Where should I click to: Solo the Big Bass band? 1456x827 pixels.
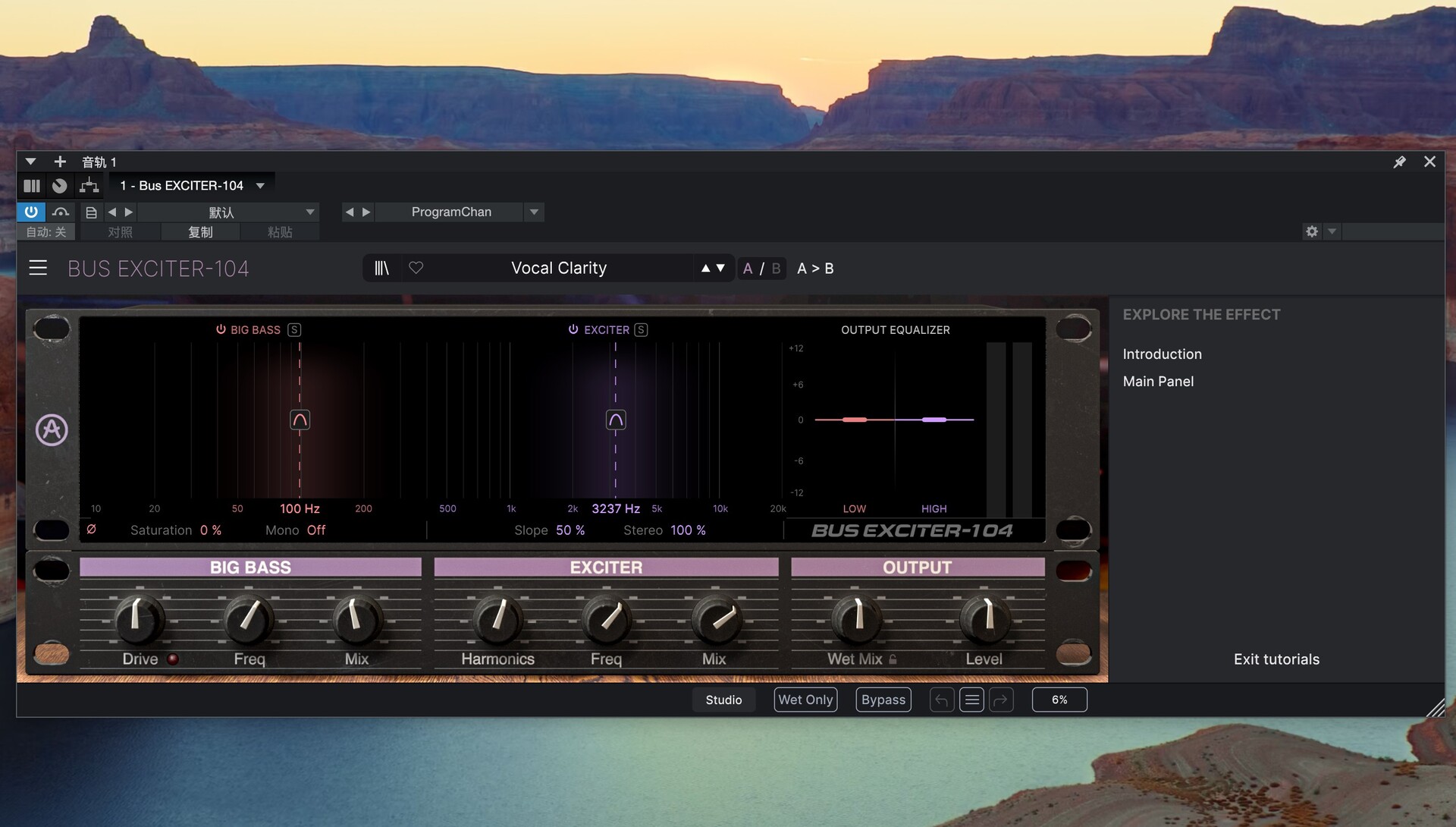click(294, 329)
